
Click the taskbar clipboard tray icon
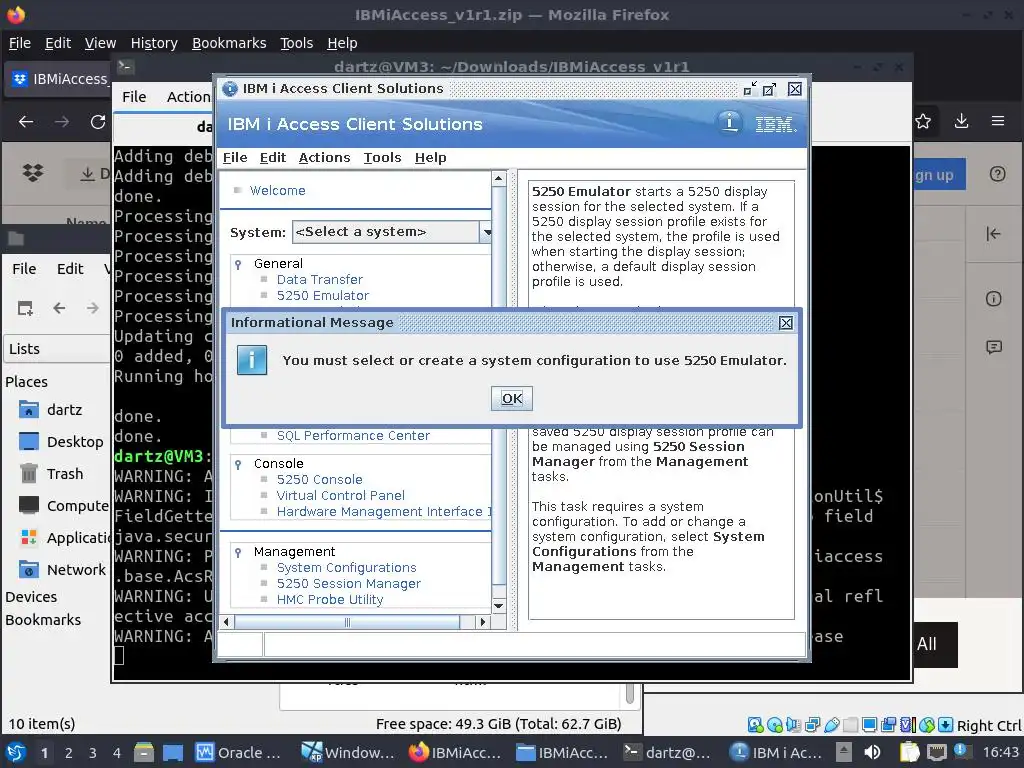(909, 753)
